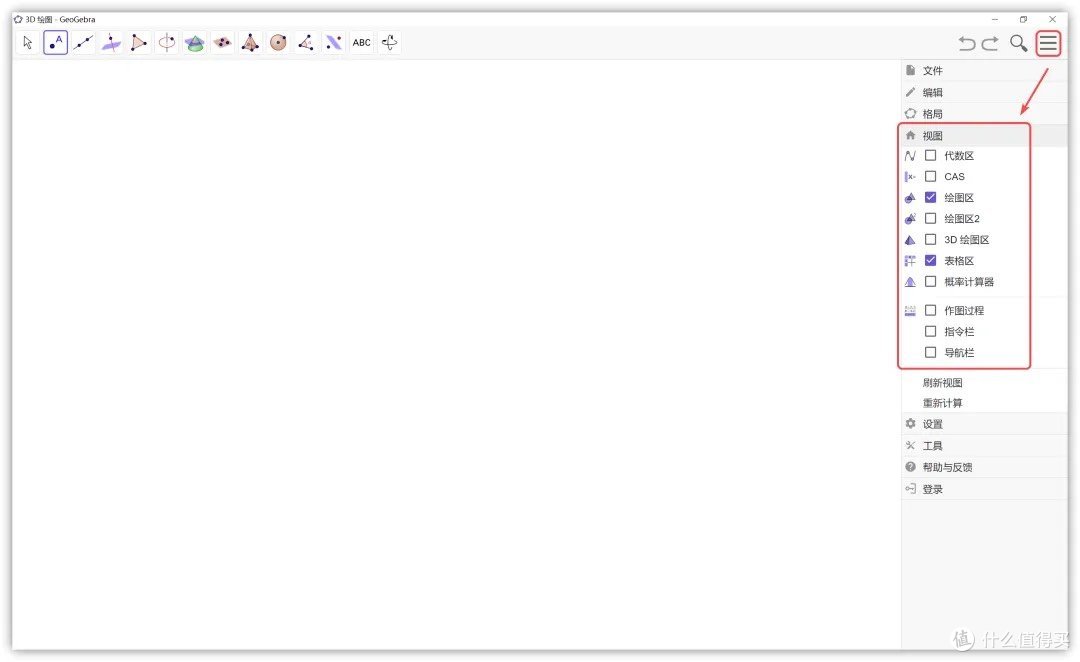Image resolution: width=1080 pixels, height=662 pixels.
Task: Enable the 导航栏 checkbox
Action: tap(931, 353)
